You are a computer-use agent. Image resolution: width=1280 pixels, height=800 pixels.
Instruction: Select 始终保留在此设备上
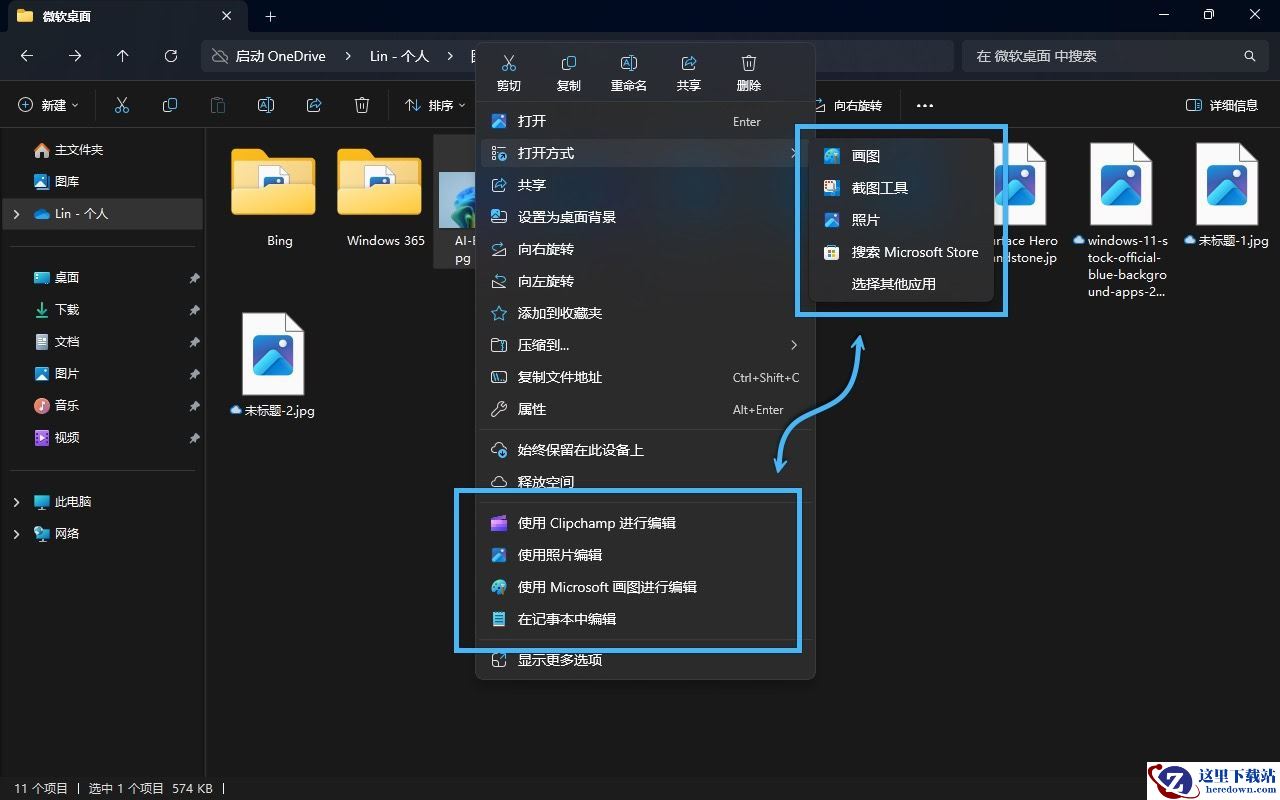[x=646, y=450]
